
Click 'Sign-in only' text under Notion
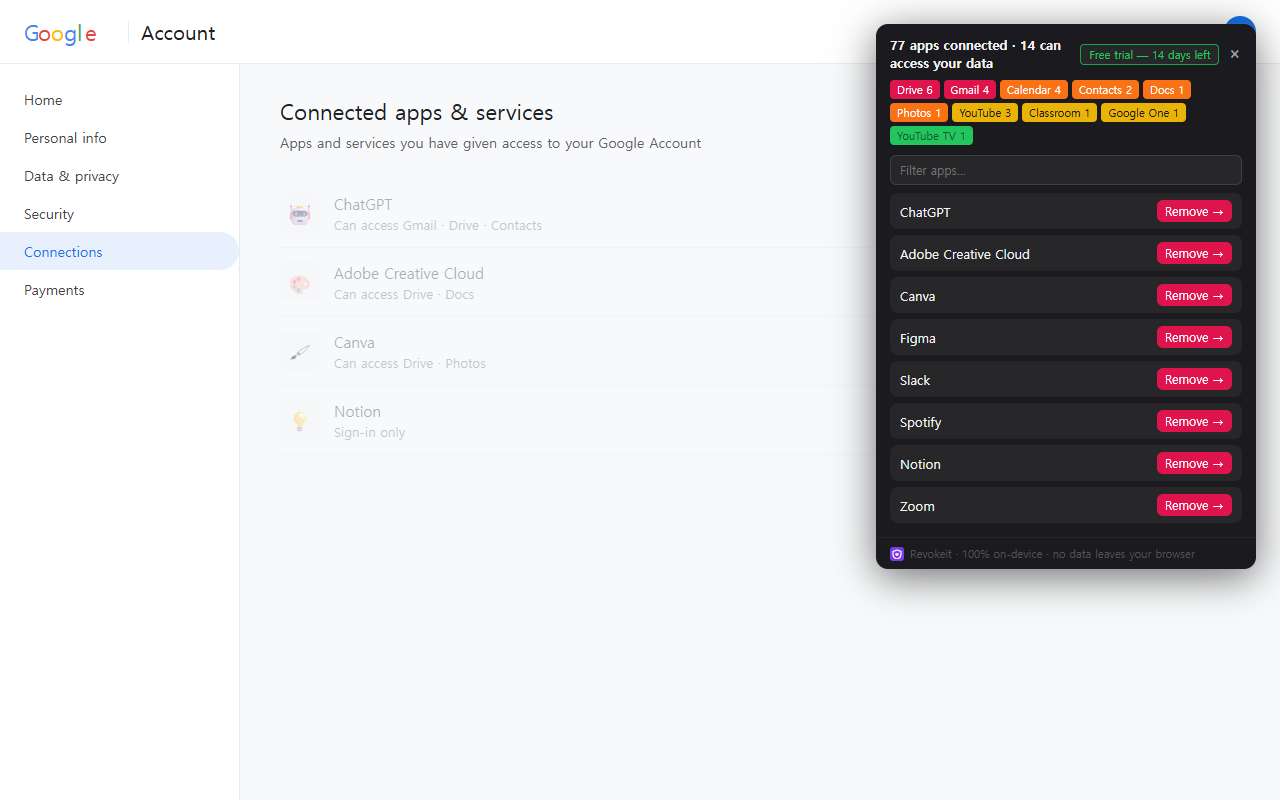coord(370,433)
